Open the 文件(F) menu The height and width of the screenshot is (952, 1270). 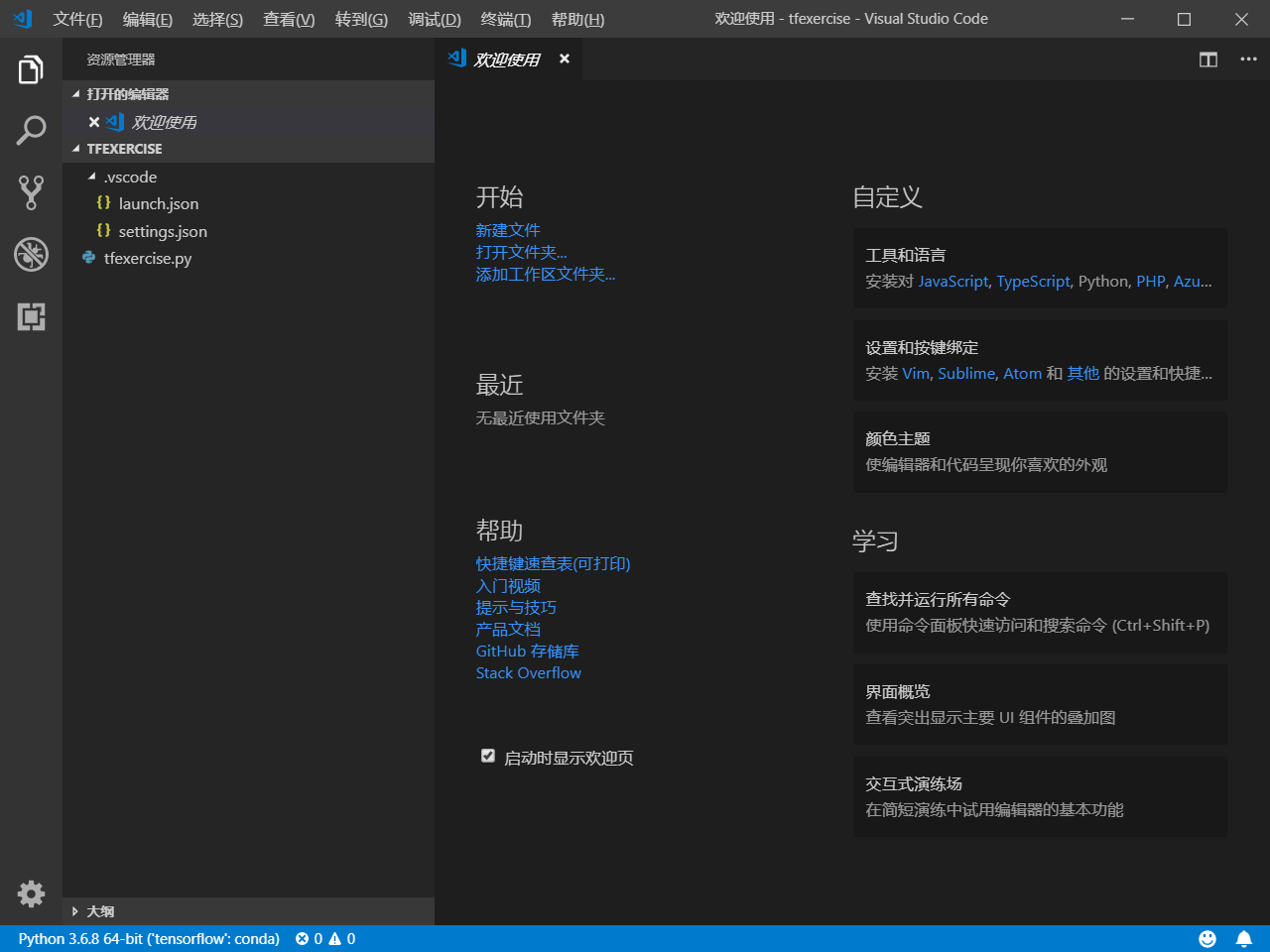[x=77, y=19]
